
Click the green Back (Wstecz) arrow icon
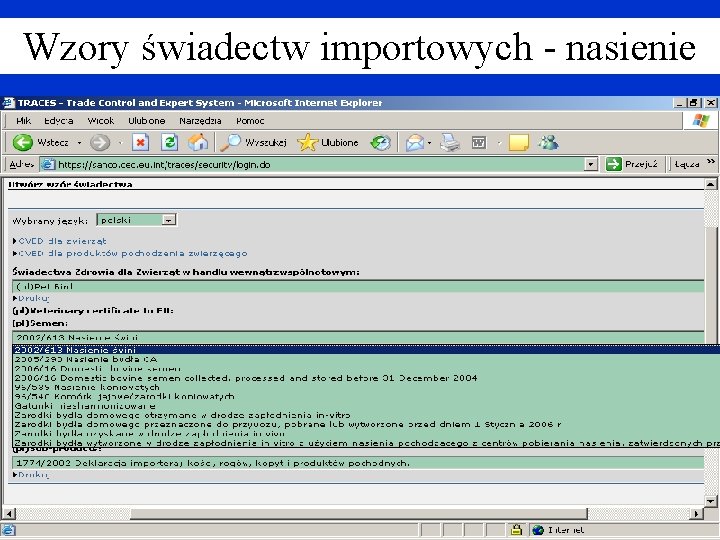pos(22,143)
